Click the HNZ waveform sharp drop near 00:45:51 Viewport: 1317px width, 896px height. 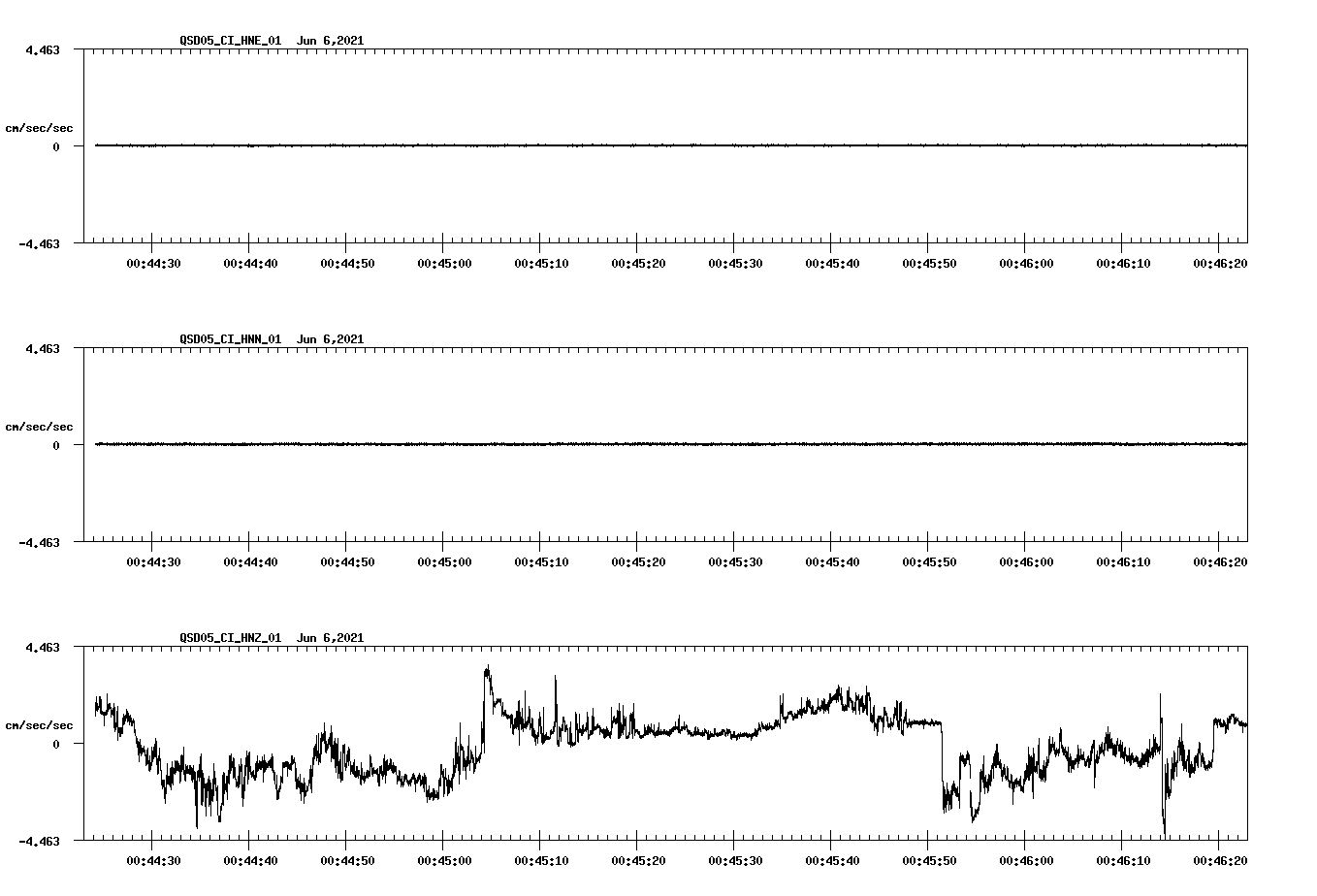[x=942, y=766]
